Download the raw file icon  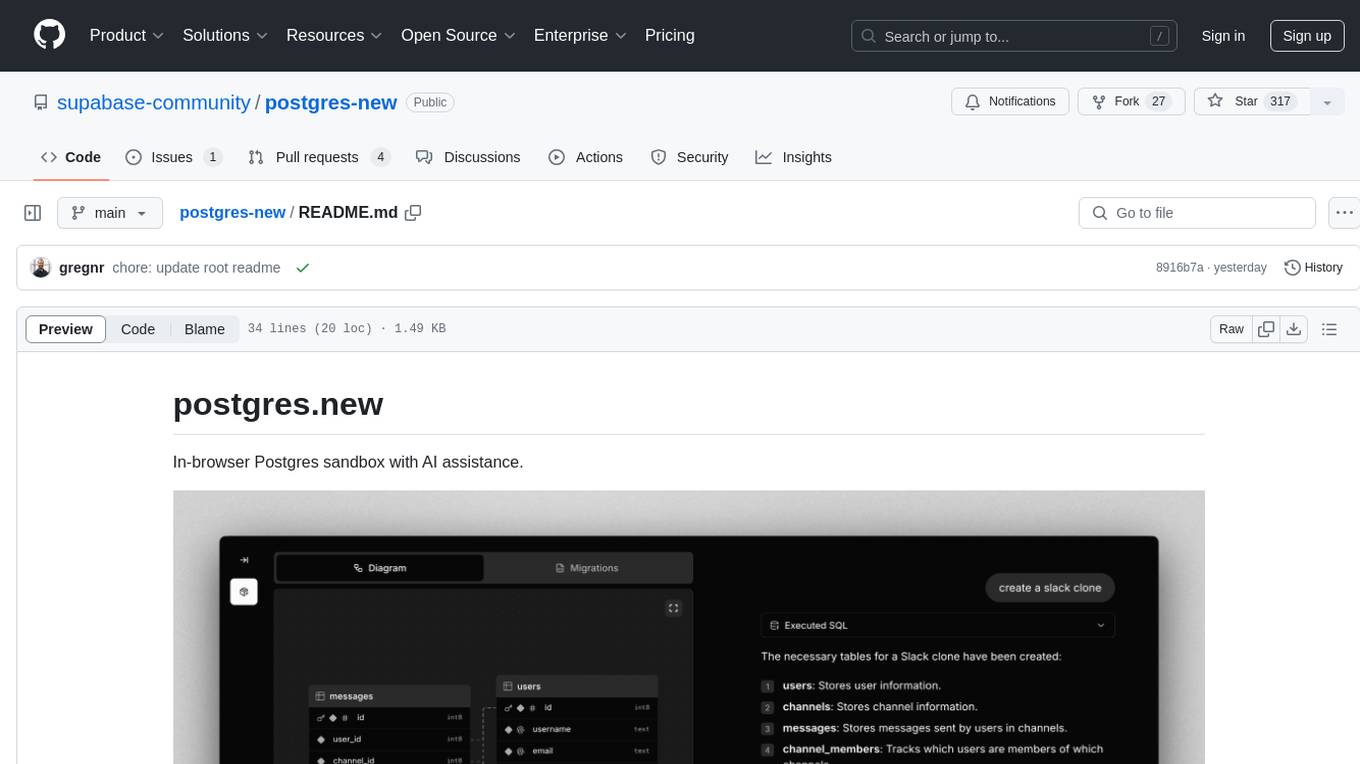coord(1294,329)
